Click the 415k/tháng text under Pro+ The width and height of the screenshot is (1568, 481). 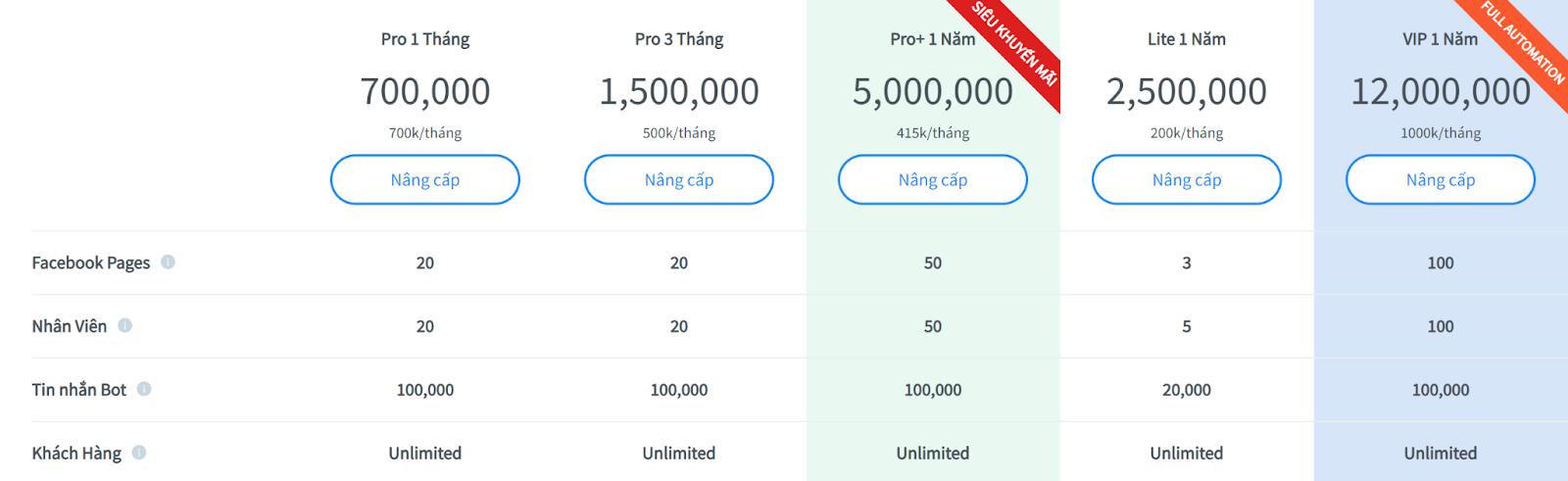933,133
